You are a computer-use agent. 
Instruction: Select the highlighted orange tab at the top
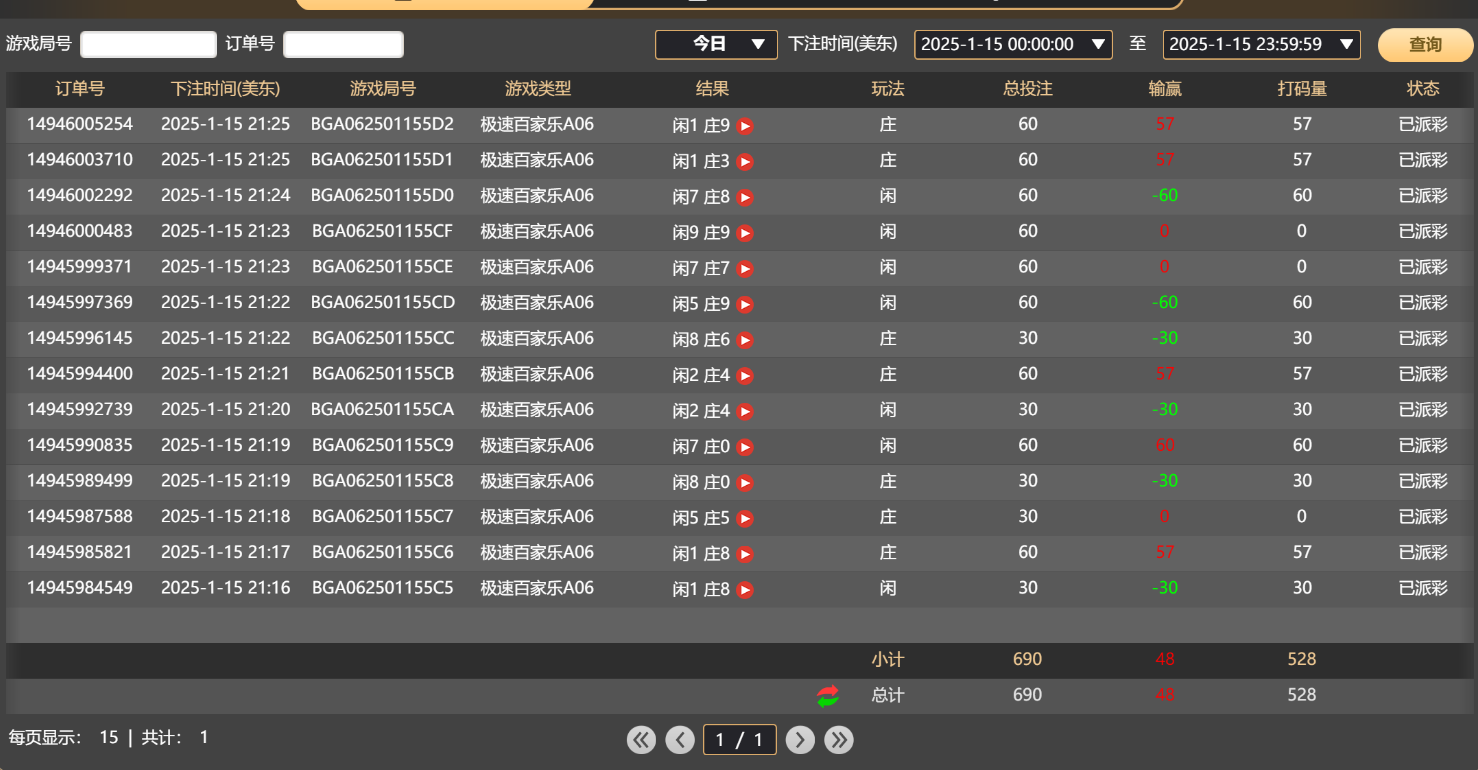[443, 6]
